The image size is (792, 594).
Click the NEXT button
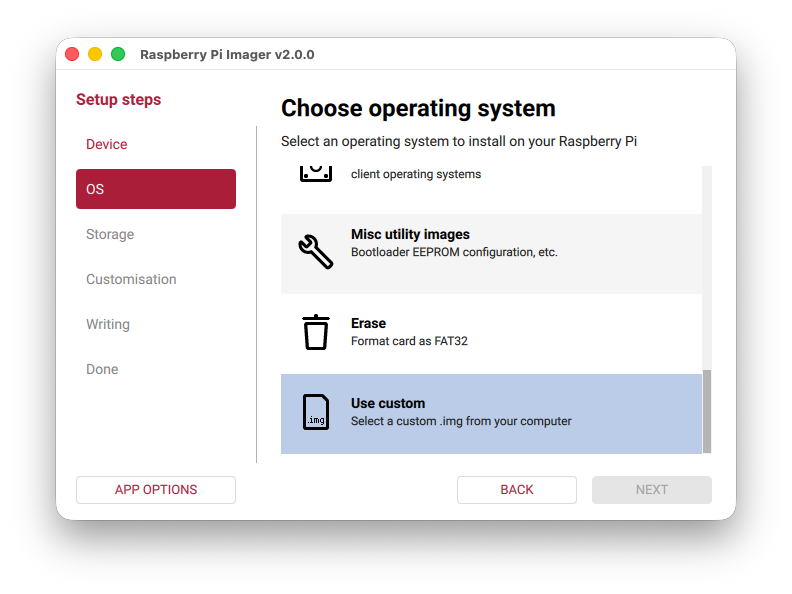point(652,489)
